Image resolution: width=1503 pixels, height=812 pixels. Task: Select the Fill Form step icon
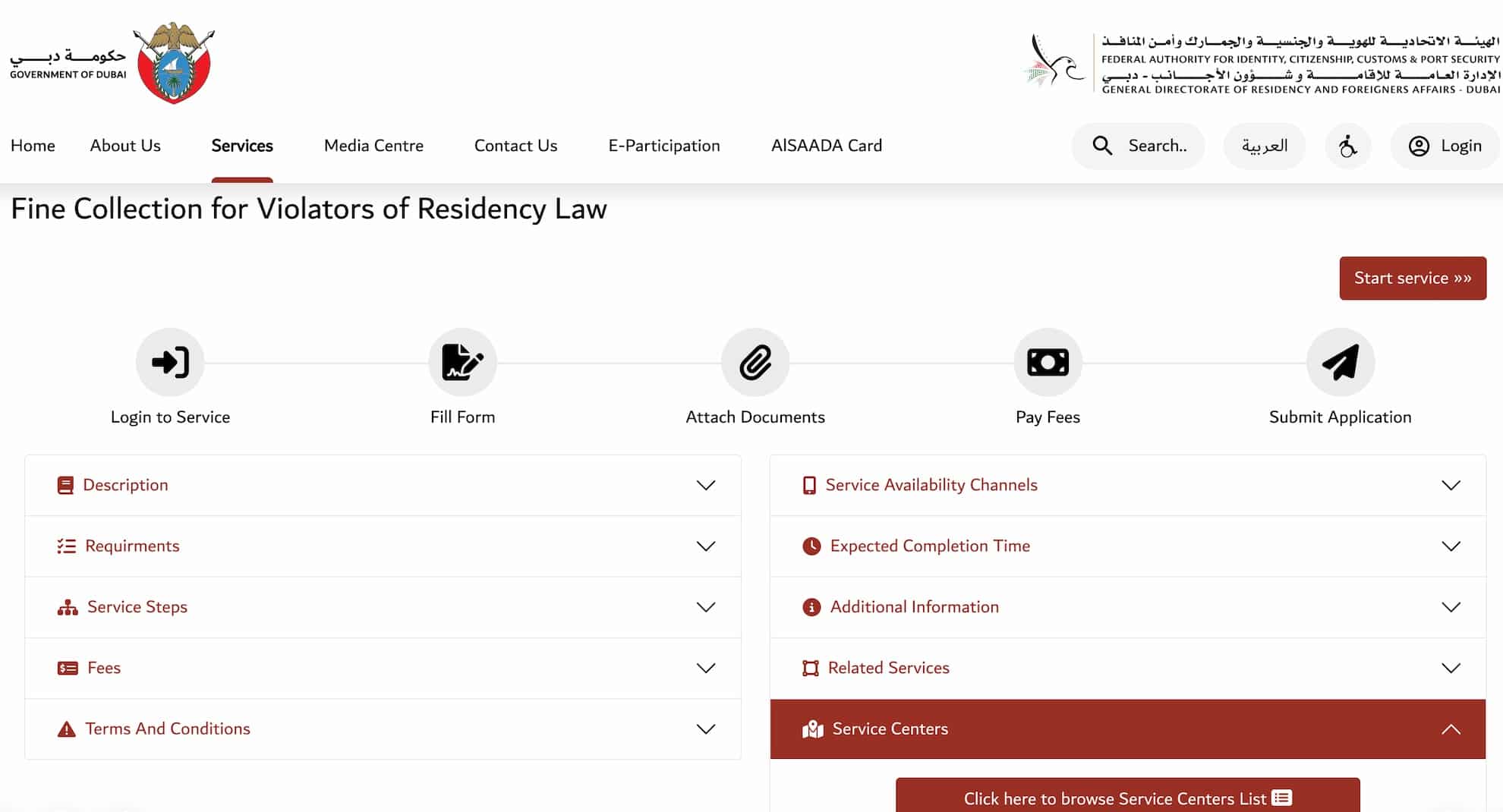462,362
